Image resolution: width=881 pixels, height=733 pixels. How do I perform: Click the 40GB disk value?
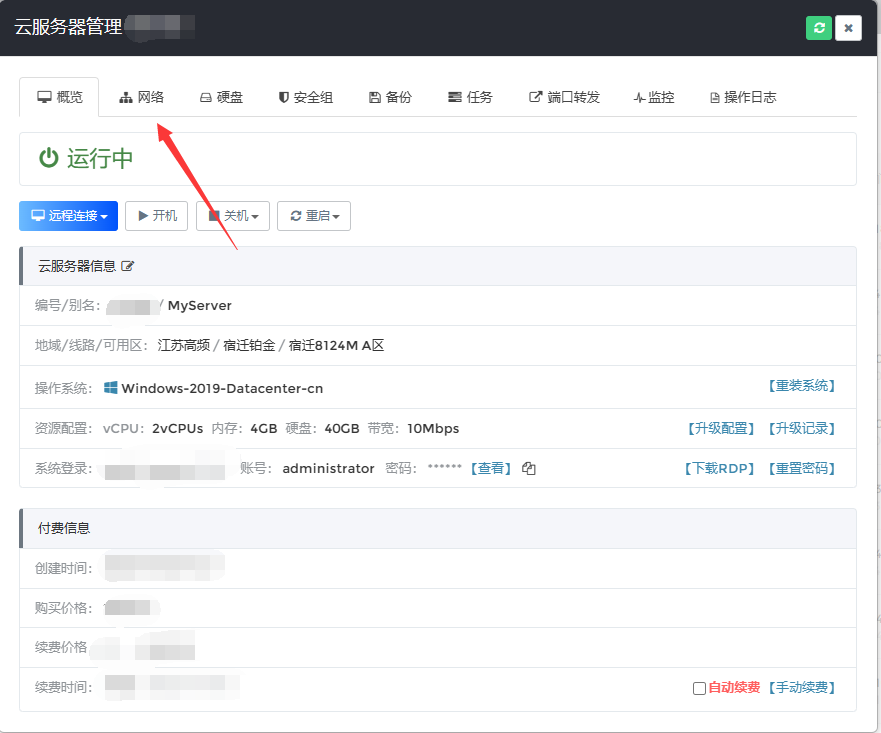pos(342,429)
